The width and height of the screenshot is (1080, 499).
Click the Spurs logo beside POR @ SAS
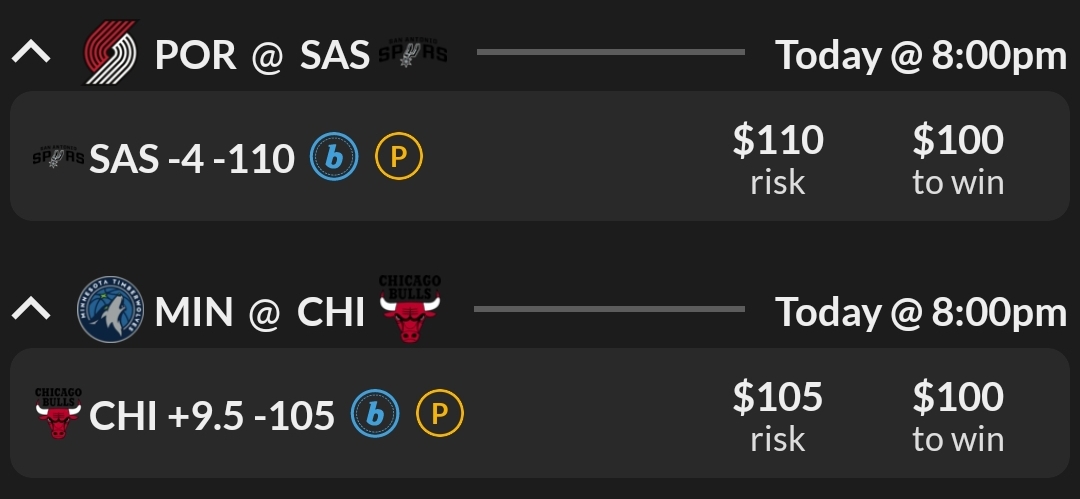(x=412, y=53)
